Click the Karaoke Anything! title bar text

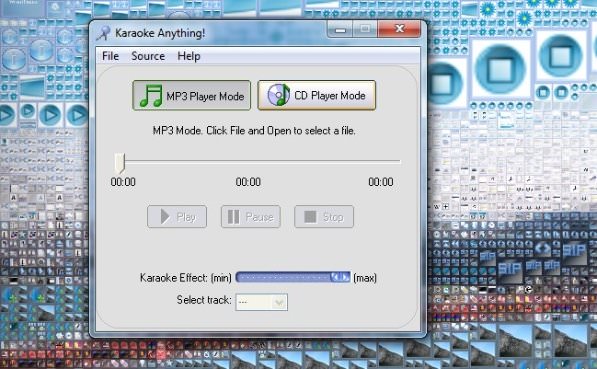tap(160, 33)
